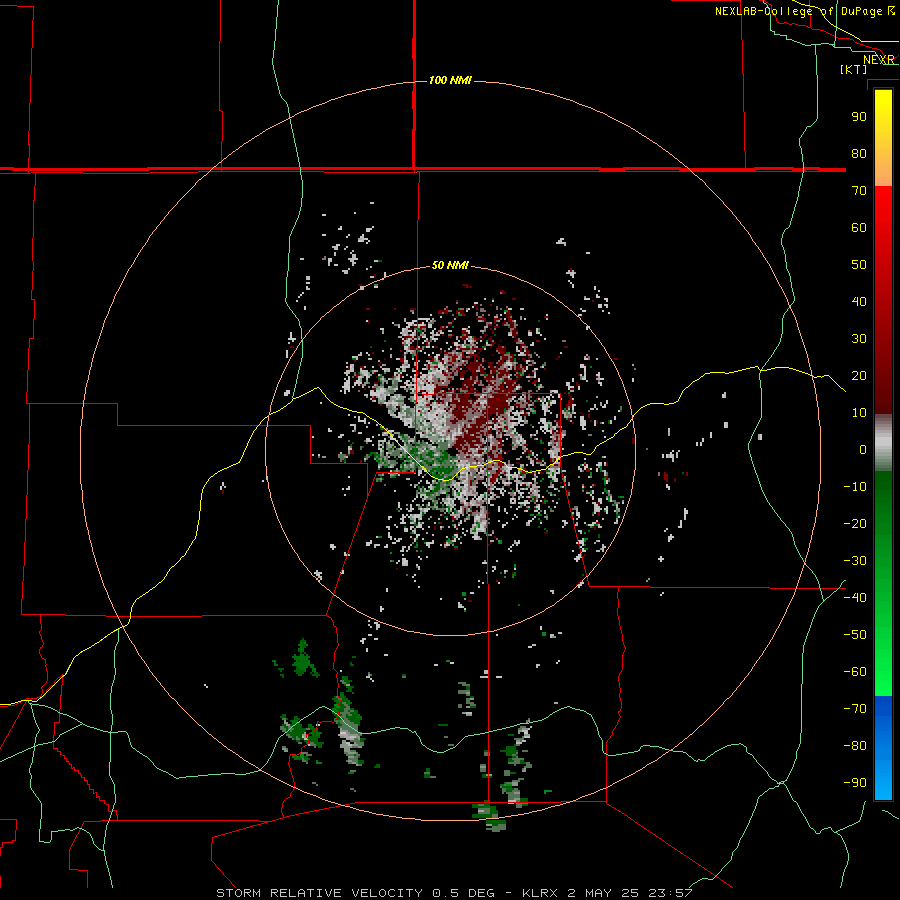Select the 40 value on velocity scale

tap(859, 302)
